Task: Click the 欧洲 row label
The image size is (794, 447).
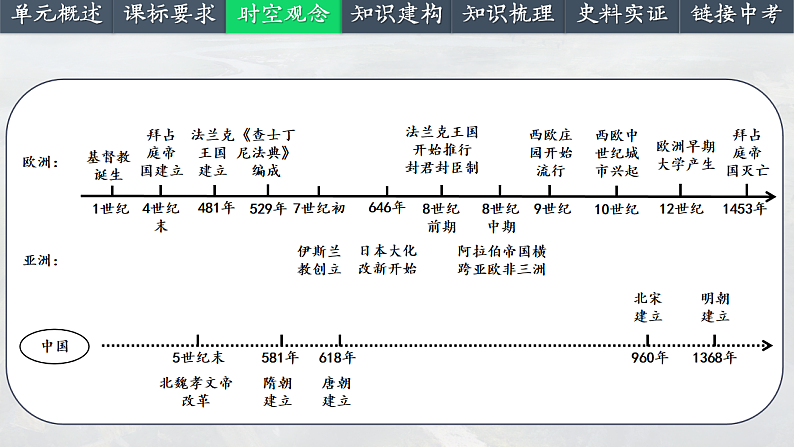Action: coord(41,162)
